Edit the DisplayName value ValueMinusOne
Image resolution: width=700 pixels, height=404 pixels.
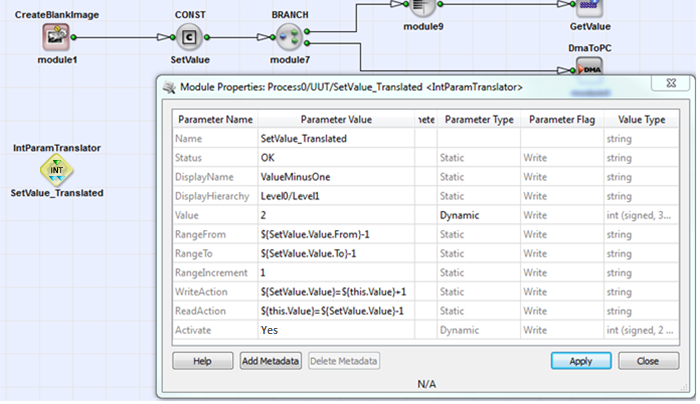(x=334, y=176)
